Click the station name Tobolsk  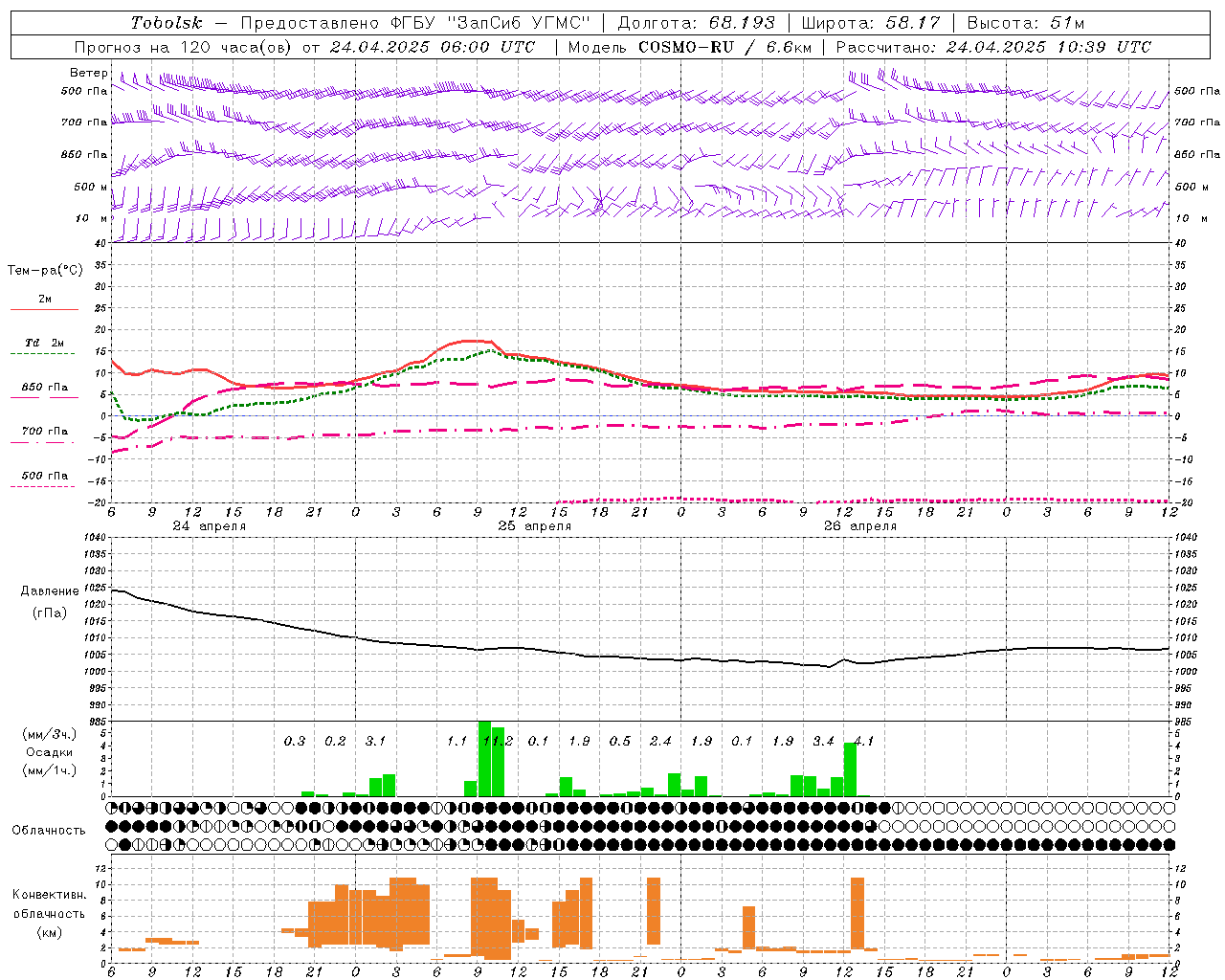167,23
